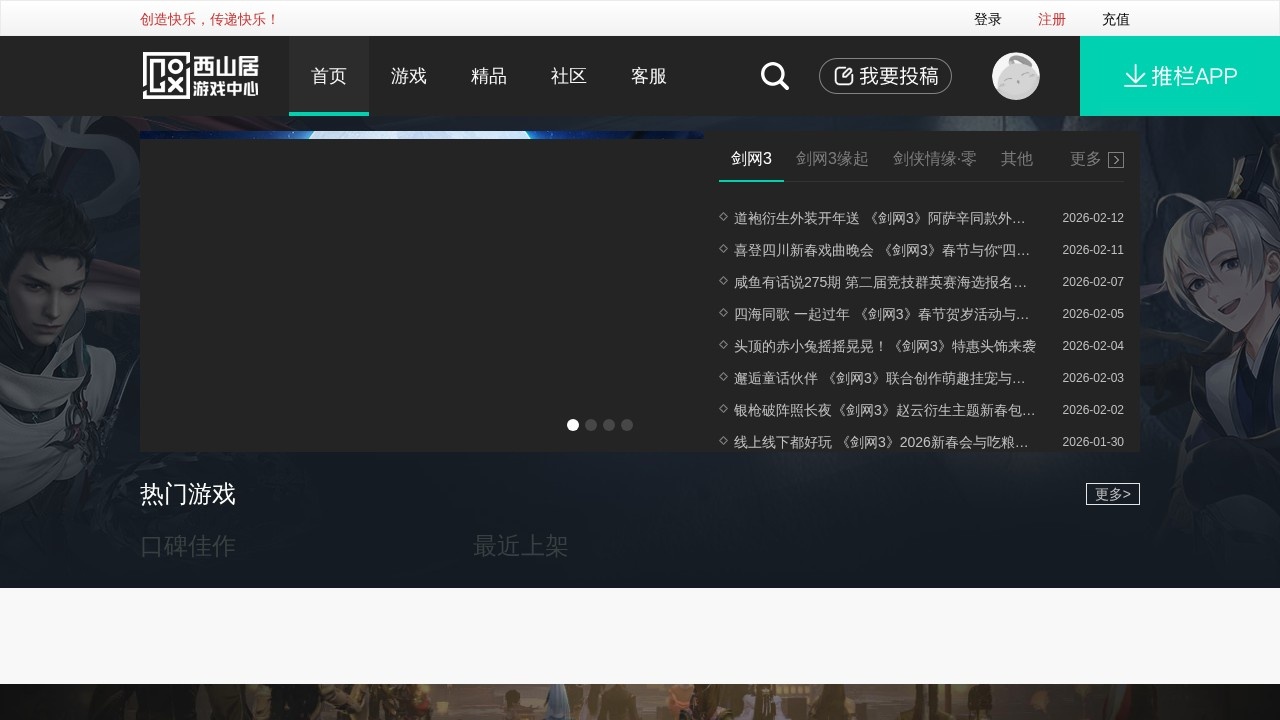
Task: Click the download arrow icon on 推栏APP
Action: [1135, 75]
